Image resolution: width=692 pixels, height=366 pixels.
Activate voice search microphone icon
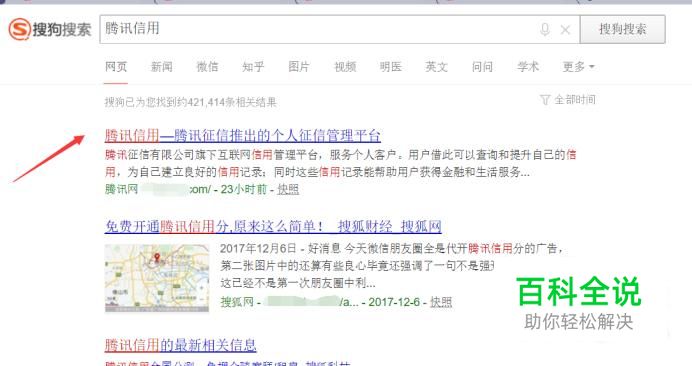tap(545, 30)
